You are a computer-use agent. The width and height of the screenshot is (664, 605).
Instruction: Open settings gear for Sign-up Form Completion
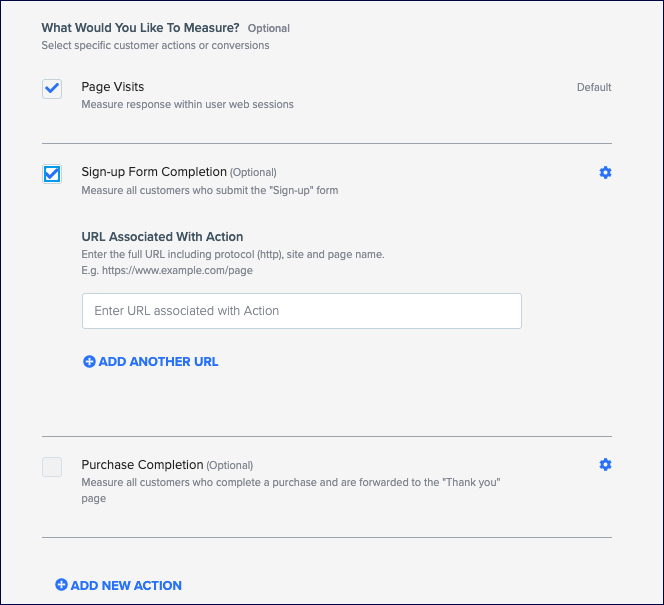[605, 172]
